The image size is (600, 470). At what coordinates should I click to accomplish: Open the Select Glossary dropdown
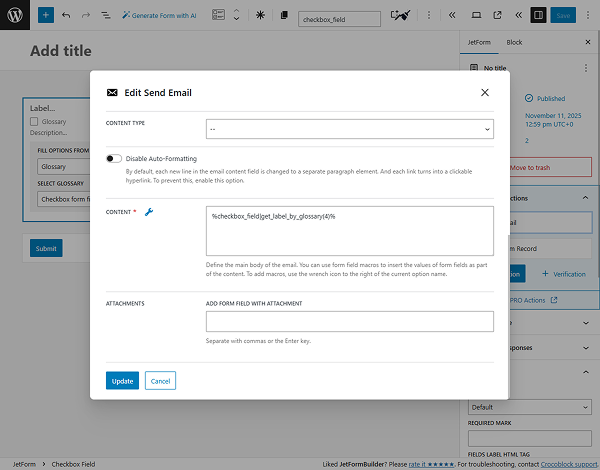[64, 199]
